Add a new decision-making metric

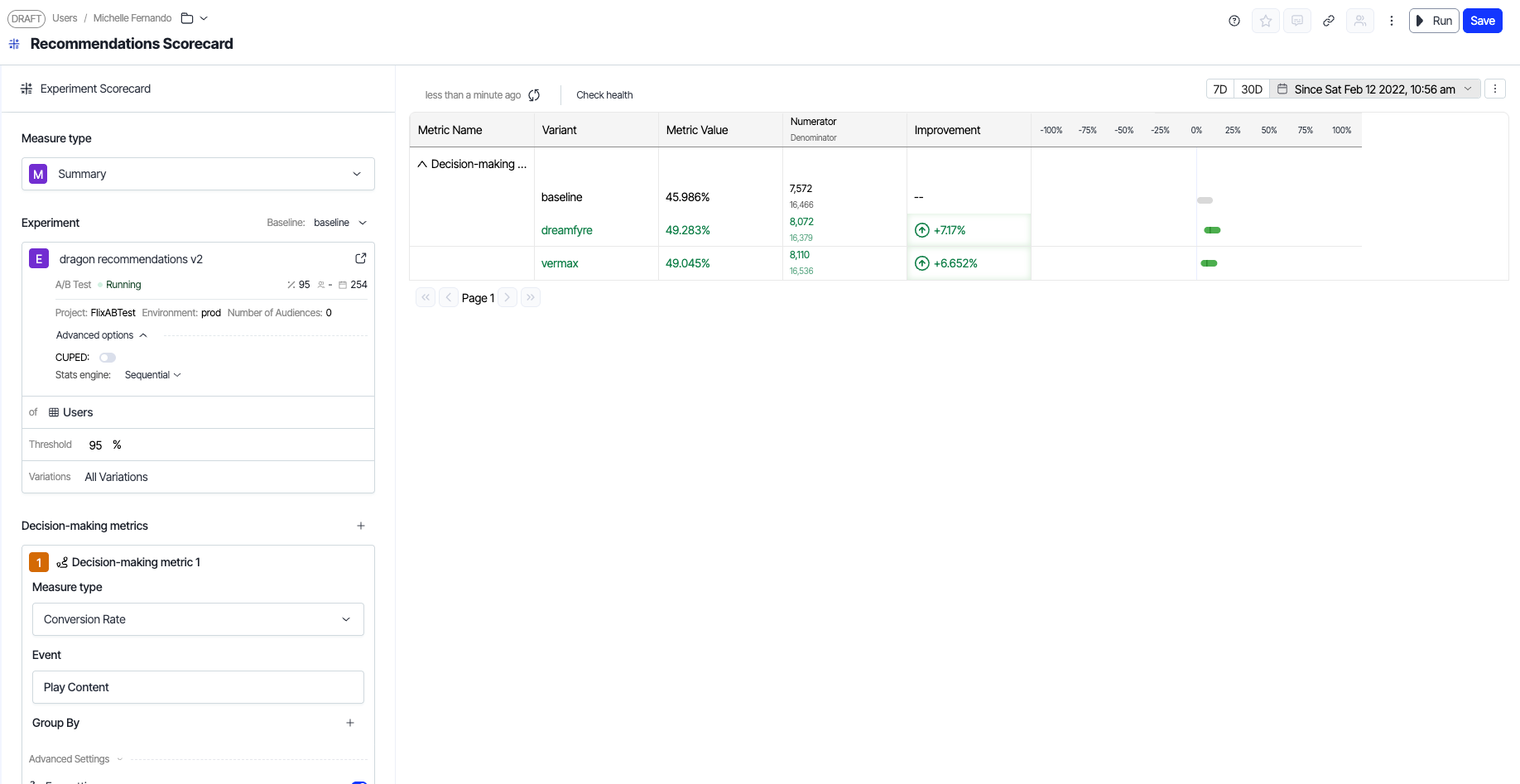click(x=361, y=526)
